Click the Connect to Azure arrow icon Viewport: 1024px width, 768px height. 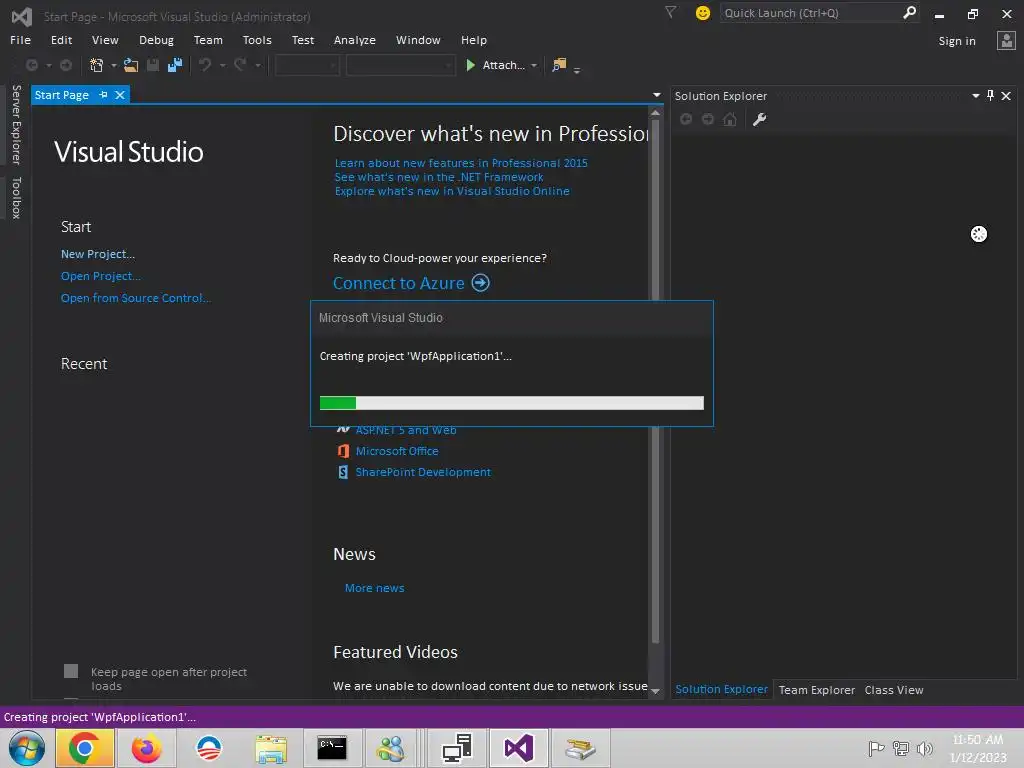click(481, 283)
